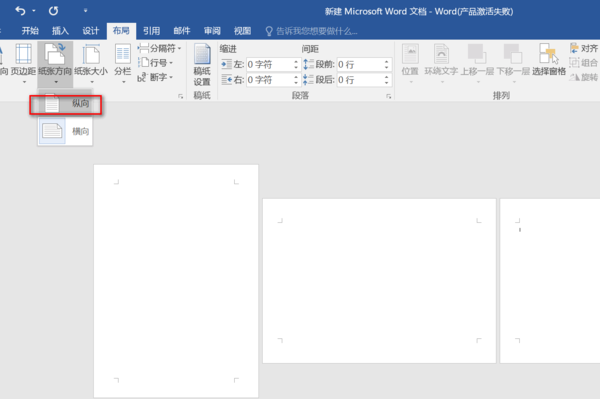Select 横向 landscape orientation option

tap(65, 131)
